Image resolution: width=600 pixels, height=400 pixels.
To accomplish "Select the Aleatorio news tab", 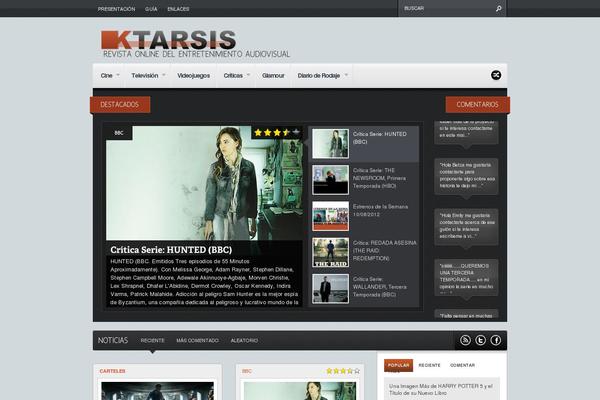I will (x=244, y=340).
